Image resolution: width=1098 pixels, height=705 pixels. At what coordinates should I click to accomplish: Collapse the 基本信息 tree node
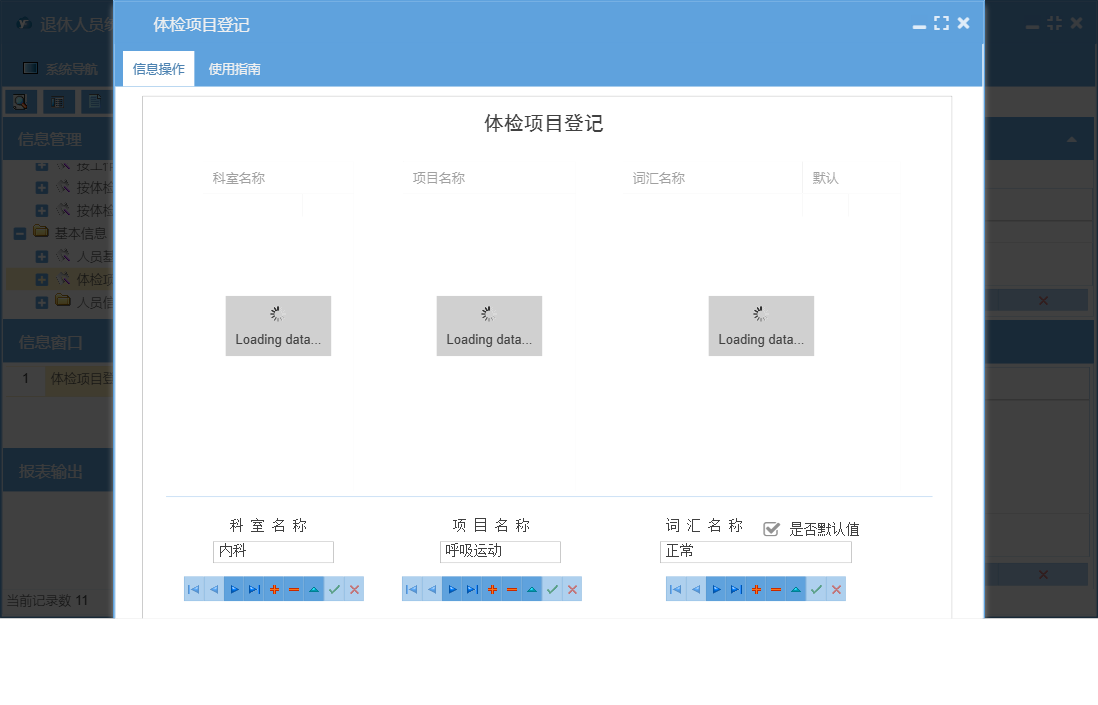pos(20,233)
